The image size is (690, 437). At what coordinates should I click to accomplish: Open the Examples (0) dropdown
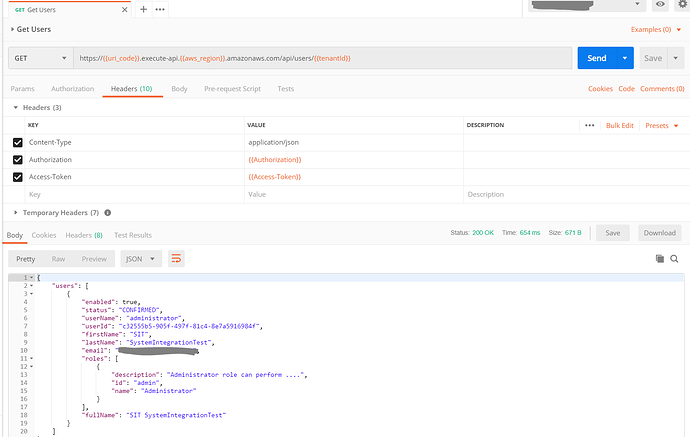point(656,29)
